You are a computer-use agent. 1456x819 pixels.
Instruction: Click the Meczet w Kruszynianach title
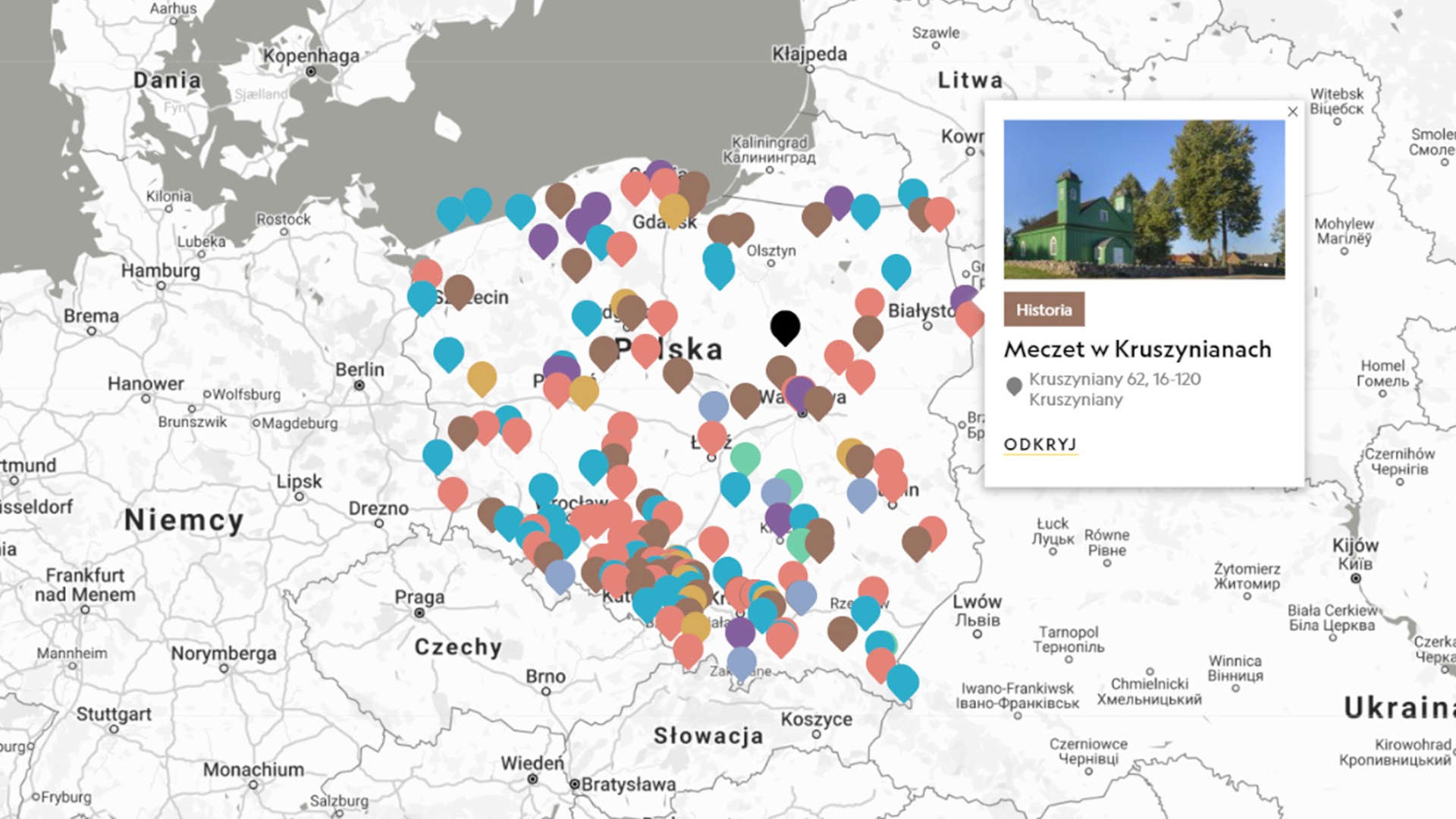point(1137,350)
